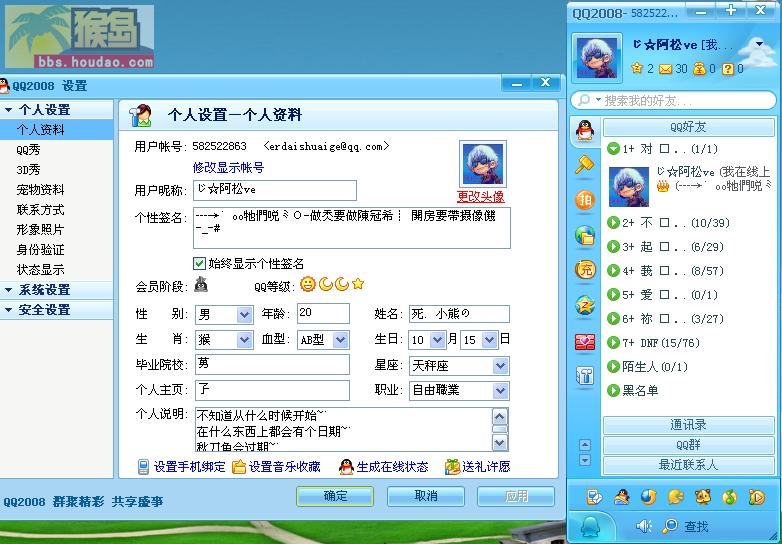
Task: Open the 性别 gender dropdown
Action: (244, 315)
